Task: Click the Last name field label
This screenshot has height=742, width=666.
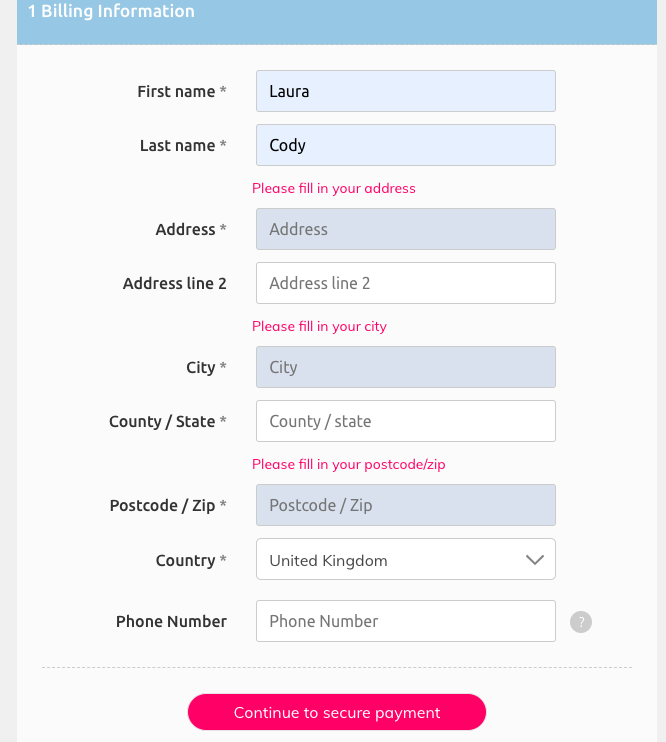Action: tap(177, 146)
